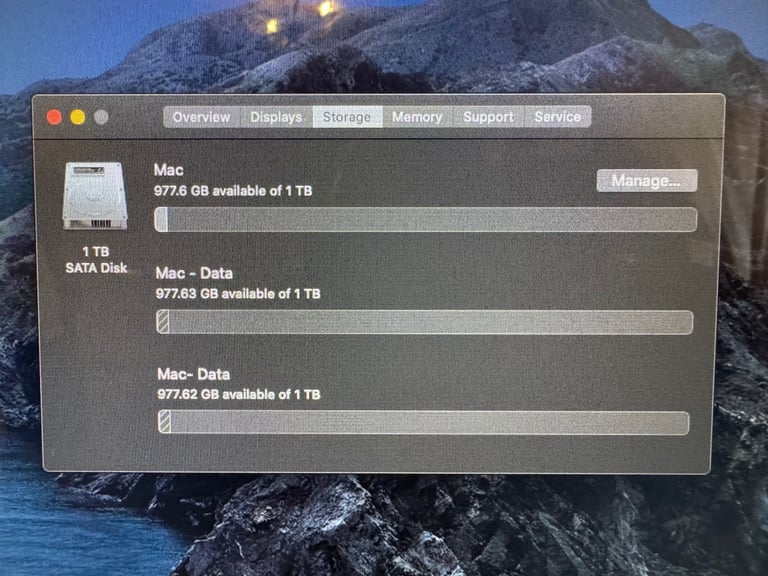
Task: Close the window with red button
Action: click(54, 117)
